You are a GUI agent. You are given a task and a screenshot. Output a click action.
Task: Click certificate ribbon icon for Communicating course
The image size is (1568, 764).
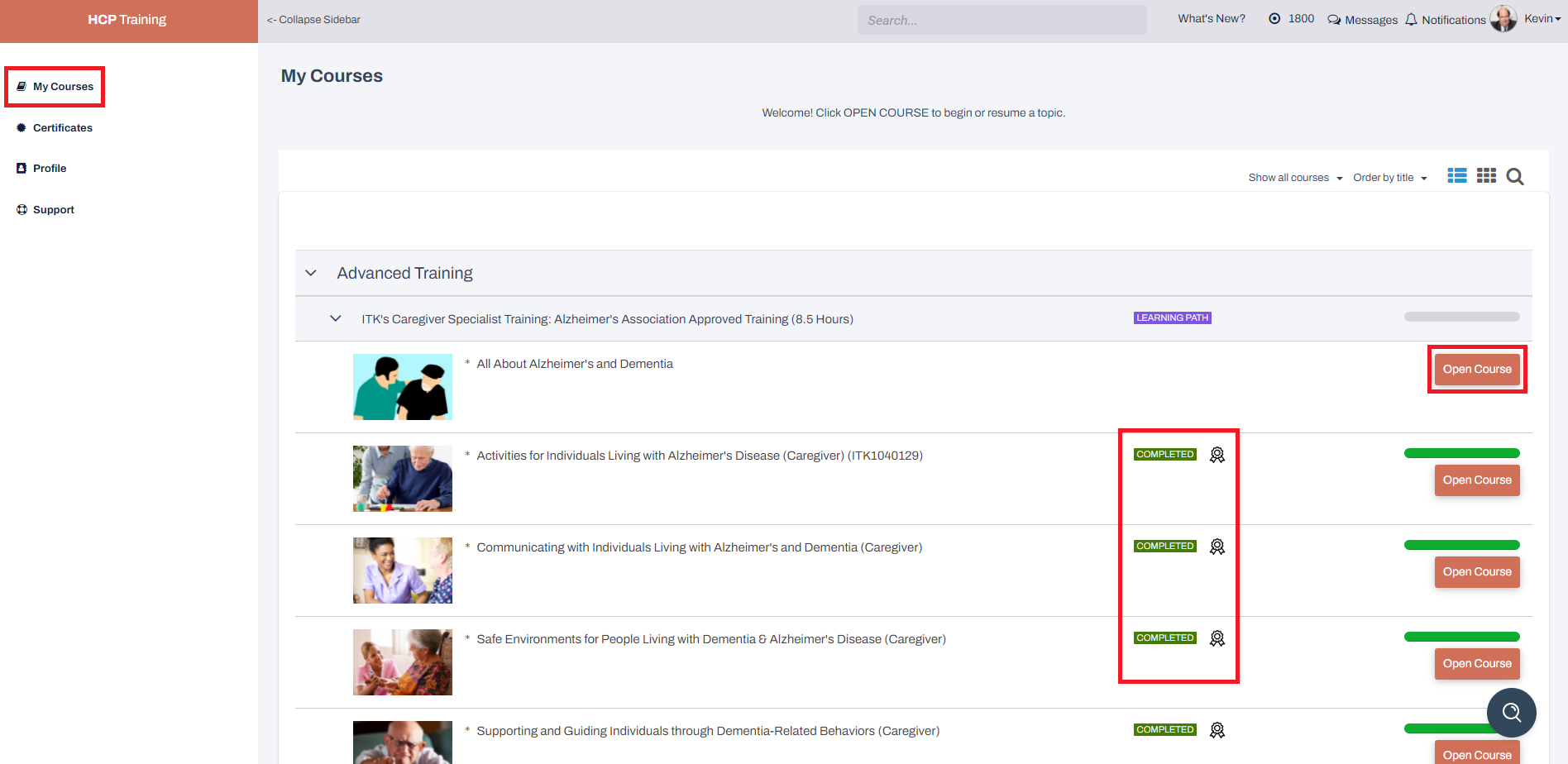pos(1217,547)
